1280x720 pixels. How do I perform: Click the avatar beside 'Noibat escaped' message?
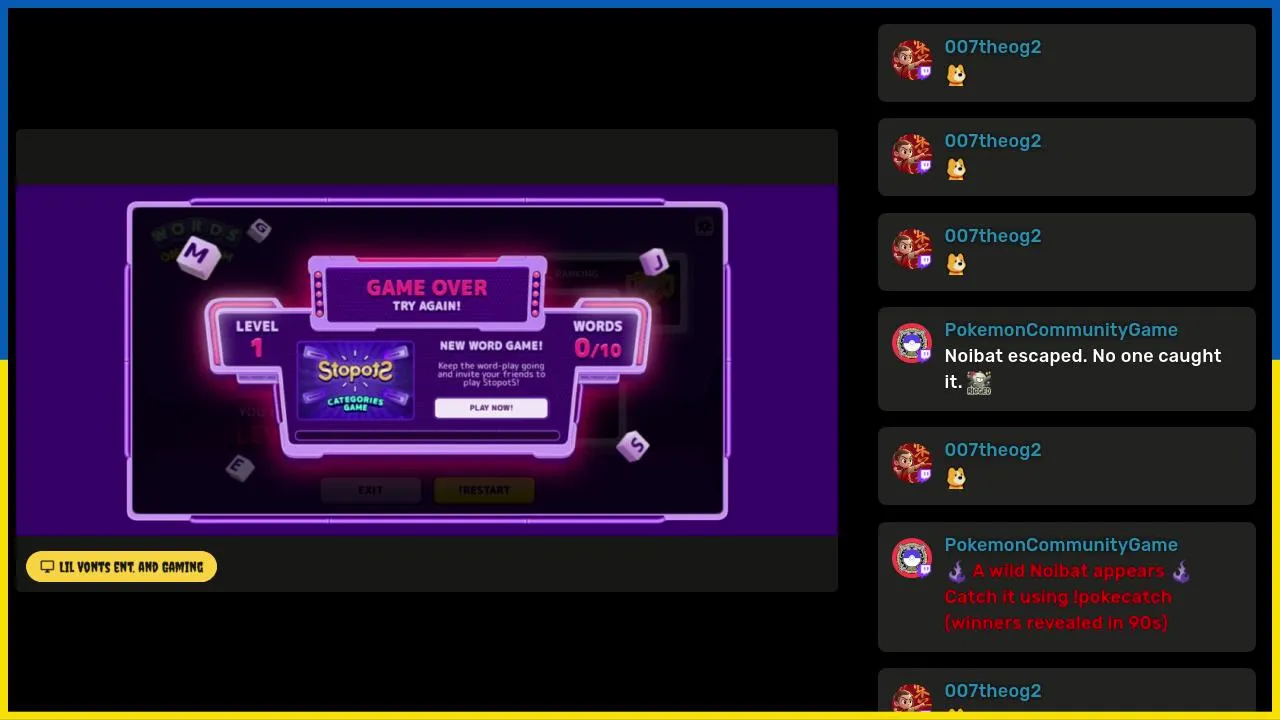click(912, 343)
